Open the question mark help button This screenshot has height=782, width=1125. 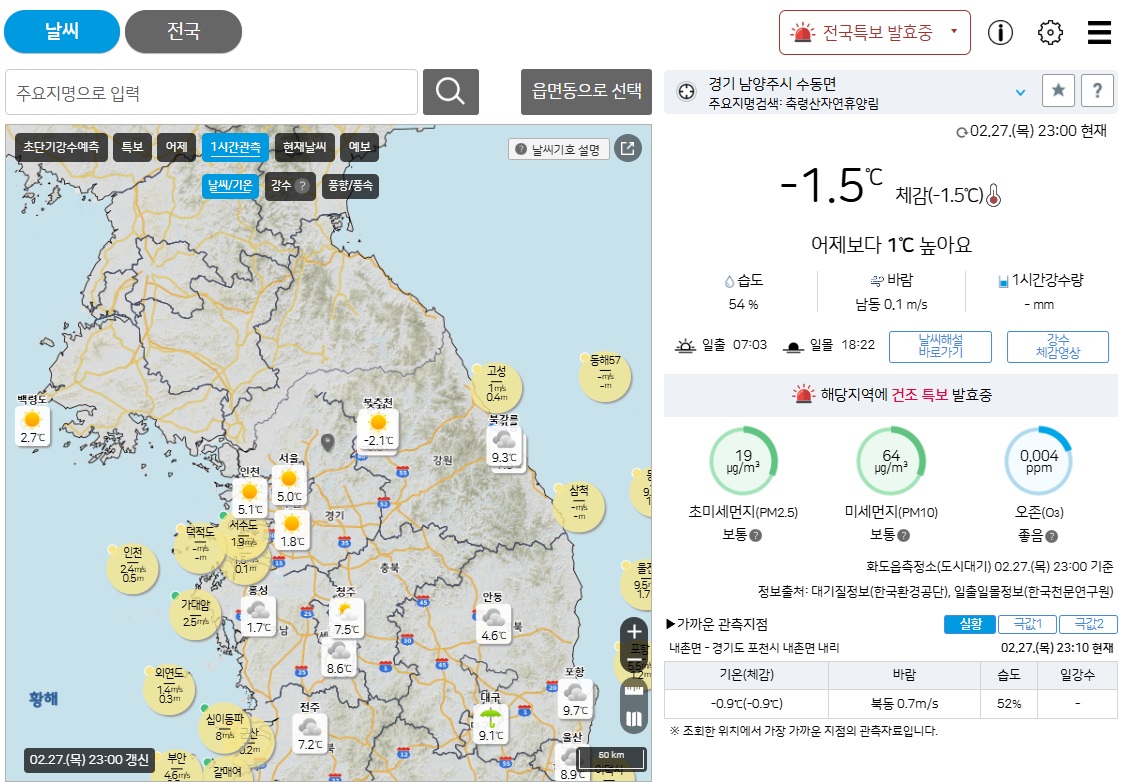1098,90
